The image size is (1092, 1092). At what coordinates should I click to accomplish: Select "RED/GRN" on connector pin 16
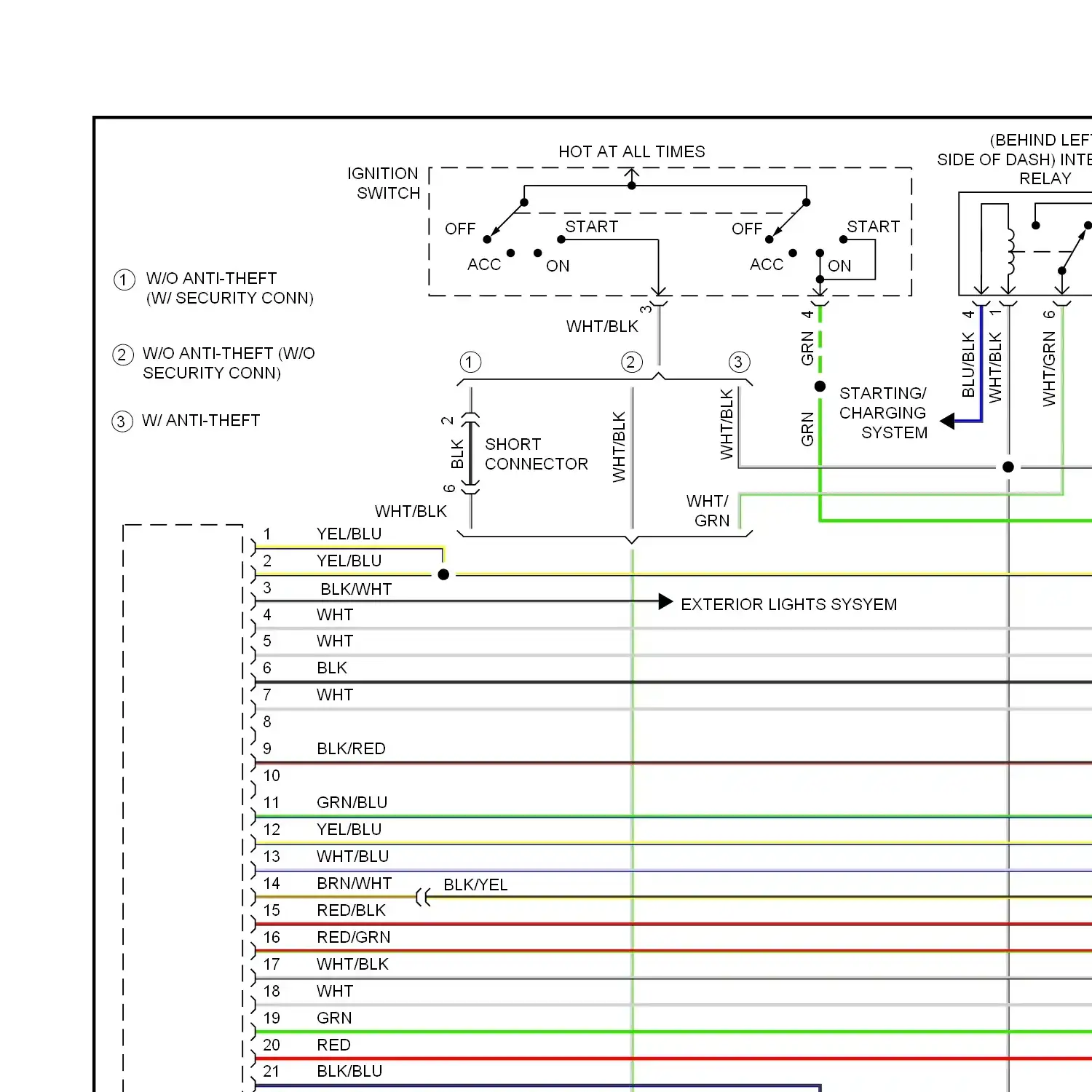[x=354, y=937]
